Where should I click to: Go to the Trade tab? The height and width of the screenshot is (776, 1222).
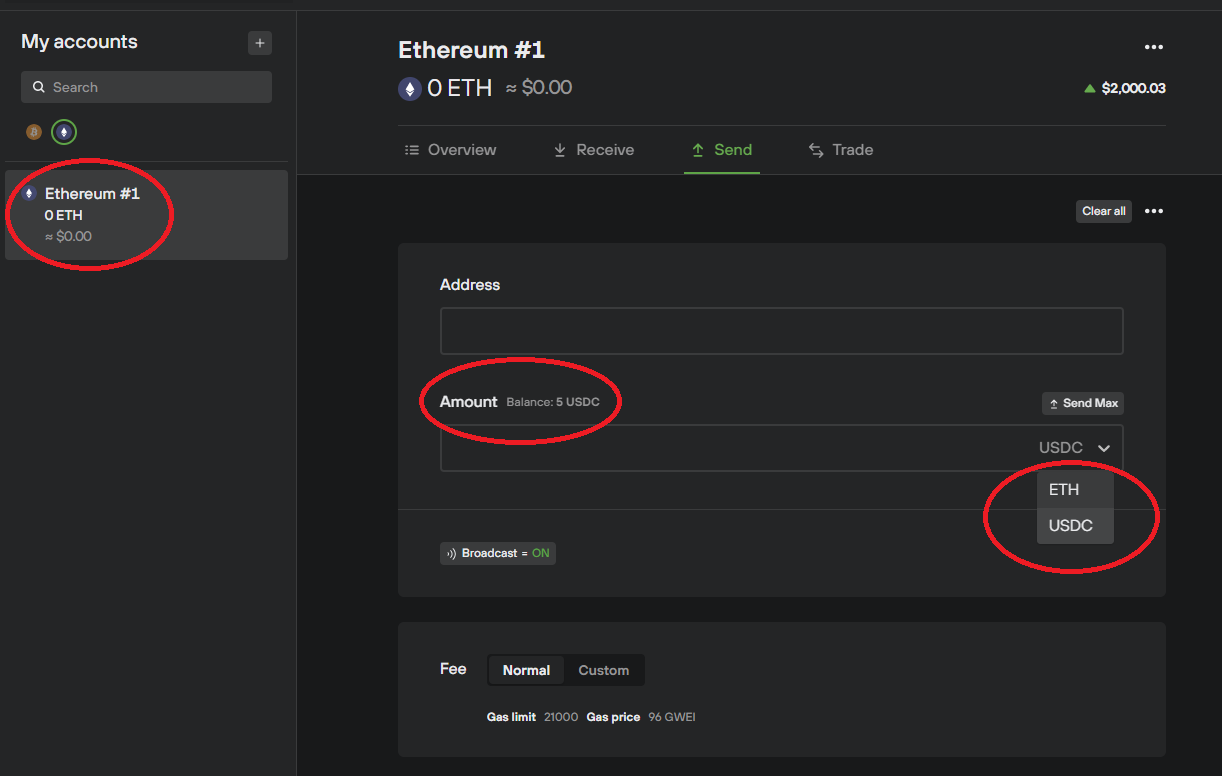841,150
